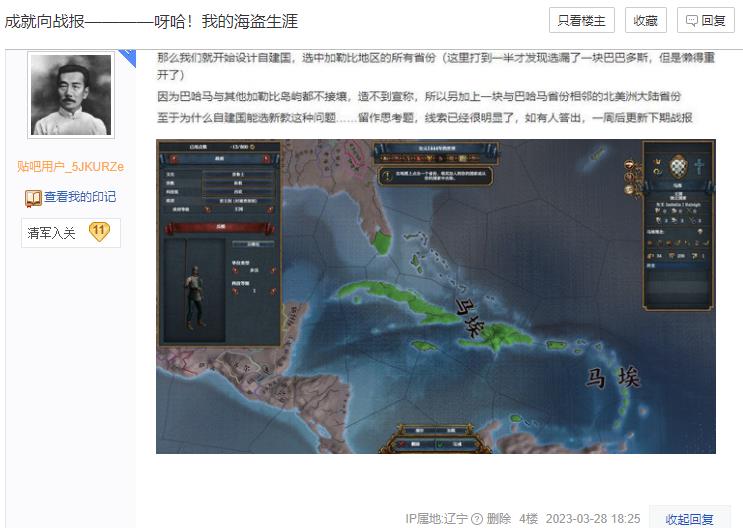Screen dimensions: 743x528
Task: Click the level 11 badge icon
Action: 99,232
